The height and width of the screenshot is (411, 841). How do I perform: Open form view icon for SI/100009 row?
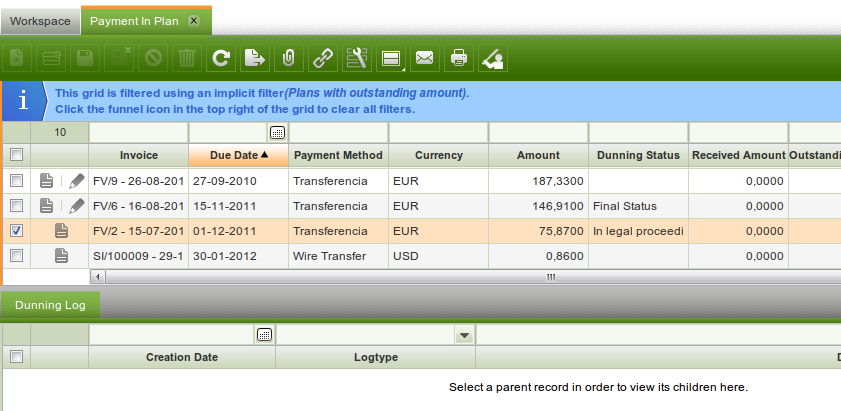(x=62, y=256)
